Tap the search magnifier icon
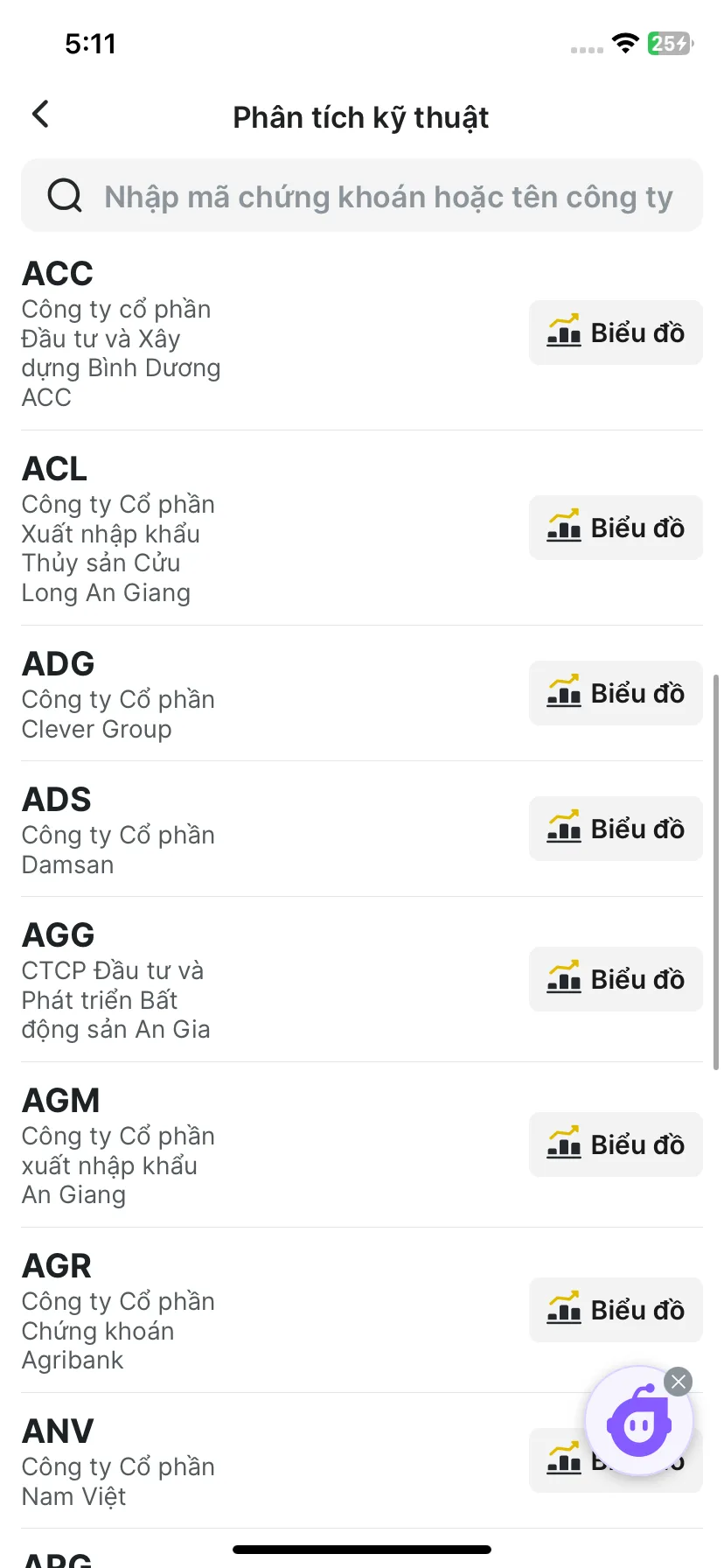 coord(65,195)
